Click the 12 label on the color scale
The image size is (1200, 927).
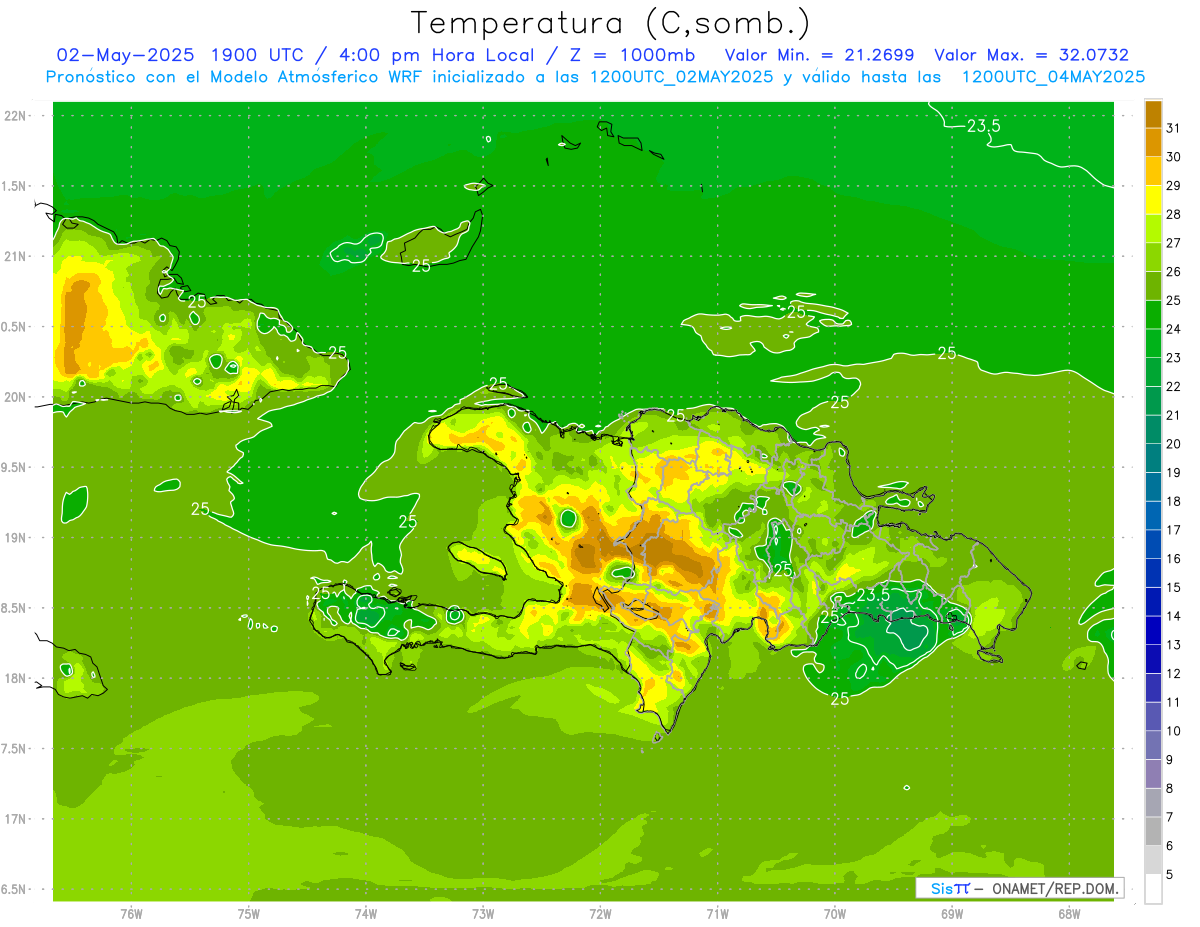pyautogui.click(x=1174, y=674)
